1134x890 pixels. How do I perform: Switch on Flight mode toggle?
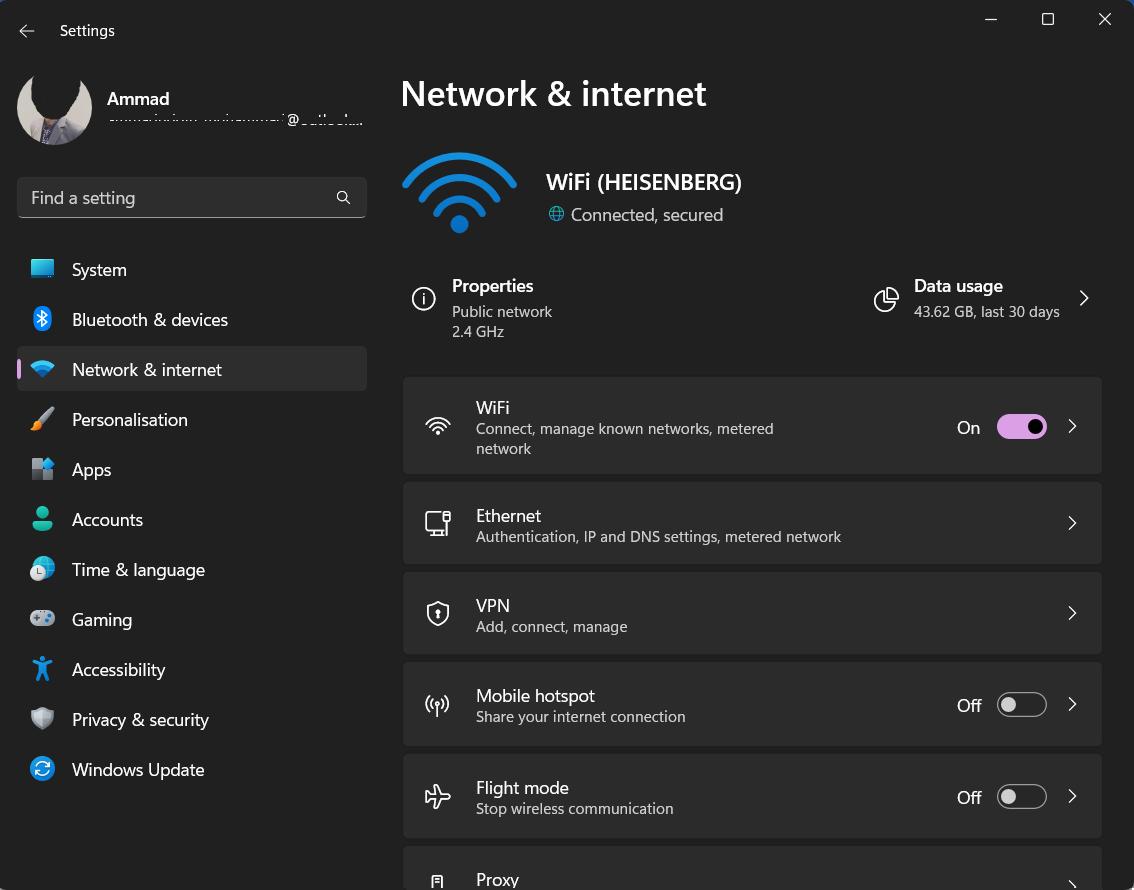(1021, 797)
